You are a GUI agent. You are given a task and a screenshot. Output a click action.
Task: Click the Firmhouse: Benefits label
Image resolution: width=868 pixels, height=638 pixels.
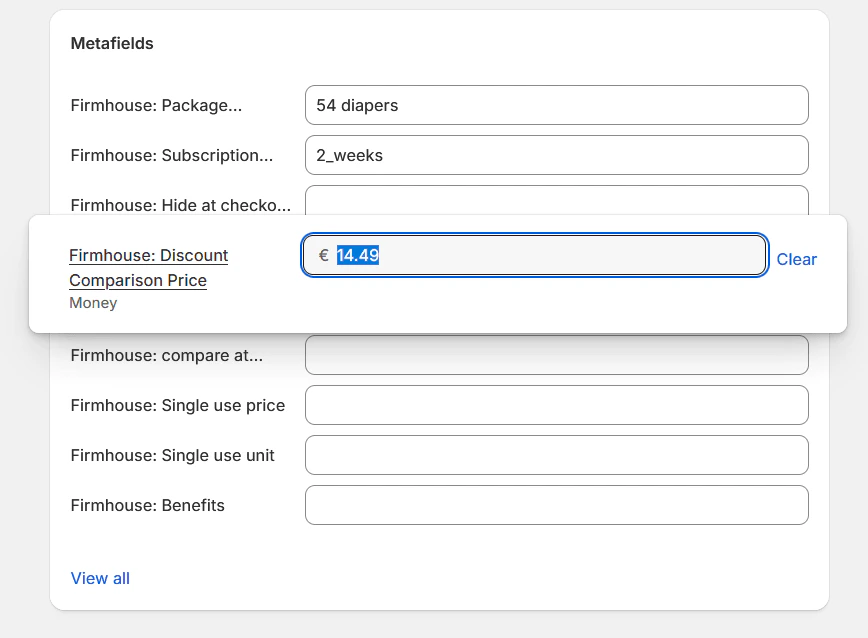coord(147,505)
